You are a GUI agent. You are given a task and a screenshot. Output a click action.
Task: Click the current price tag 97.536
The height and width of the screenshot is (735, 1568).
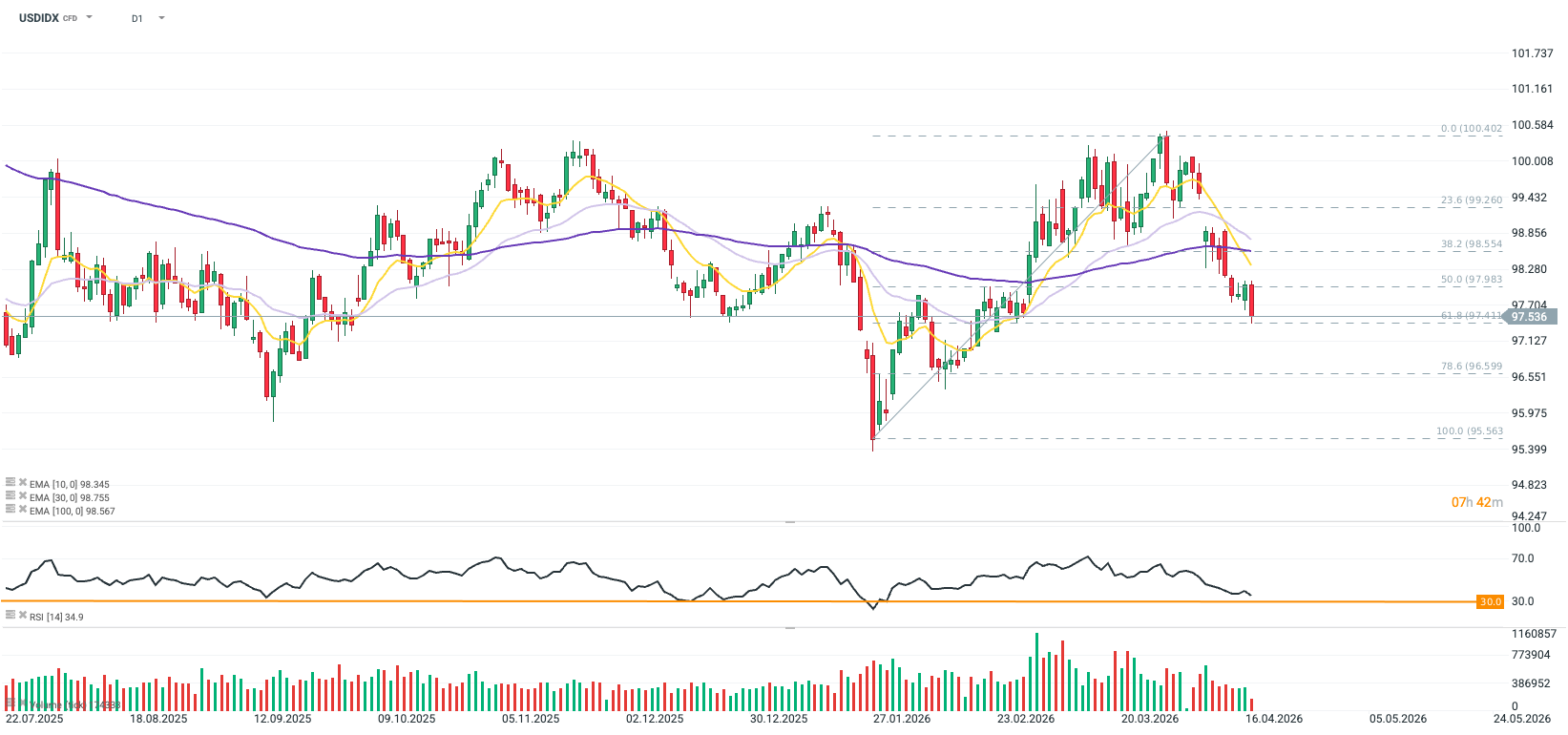coord(1530,317)
